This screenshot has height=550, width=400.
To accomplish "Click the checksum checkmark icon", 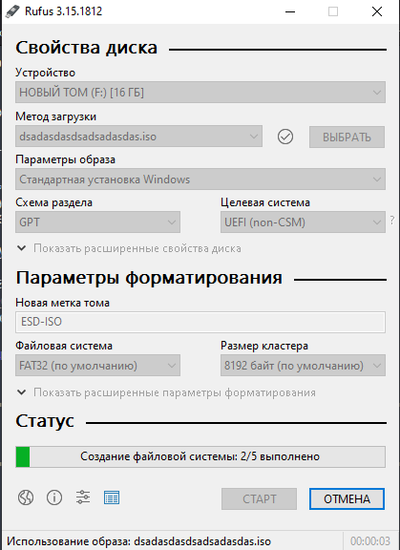I will (x=285, y=136).
